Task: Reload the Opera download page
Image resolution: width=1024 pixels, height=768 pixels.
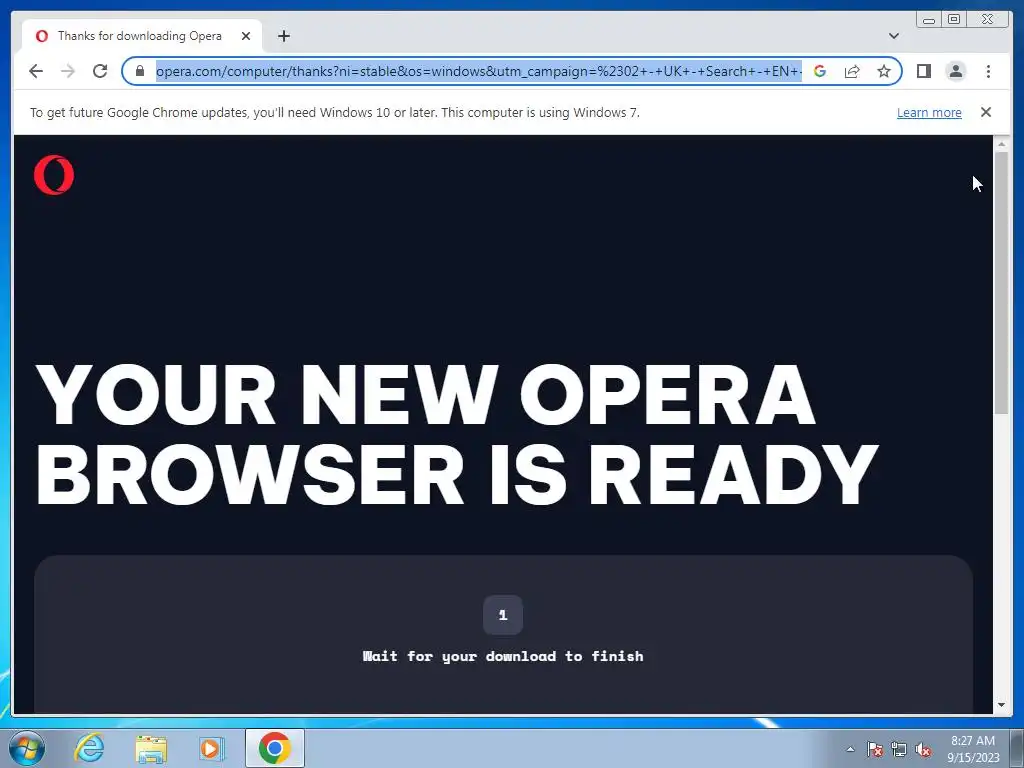Action: pos(100,71)
